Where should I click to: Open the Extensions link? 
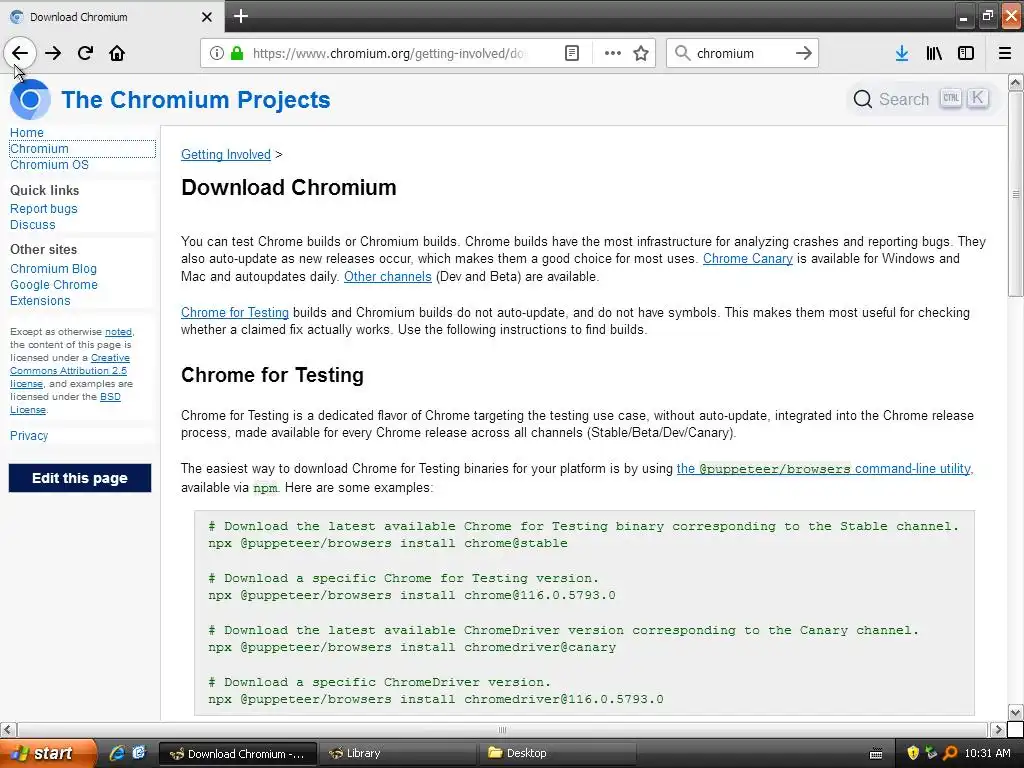coord(40,300)
